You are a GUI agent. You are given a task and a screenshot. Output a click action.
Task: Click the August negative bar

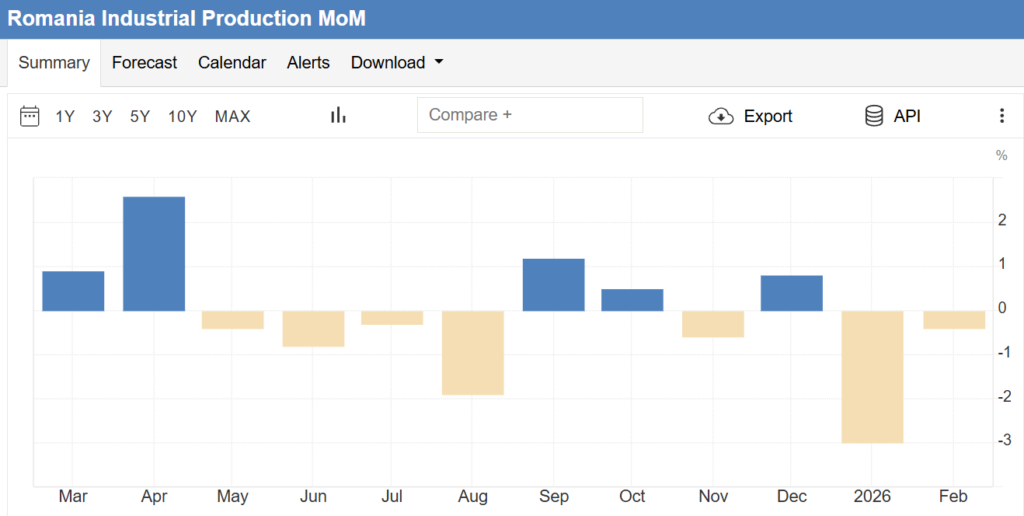click(x=473, y=352)
